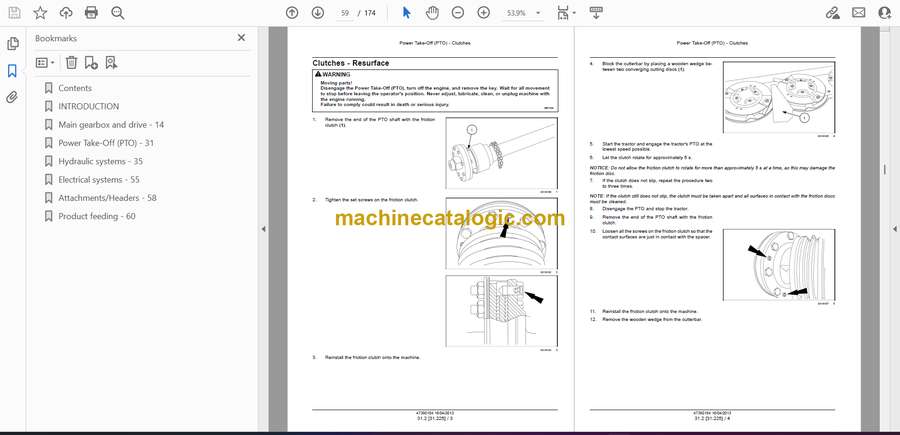Activate the hand pan tool

tap(432, 13)
